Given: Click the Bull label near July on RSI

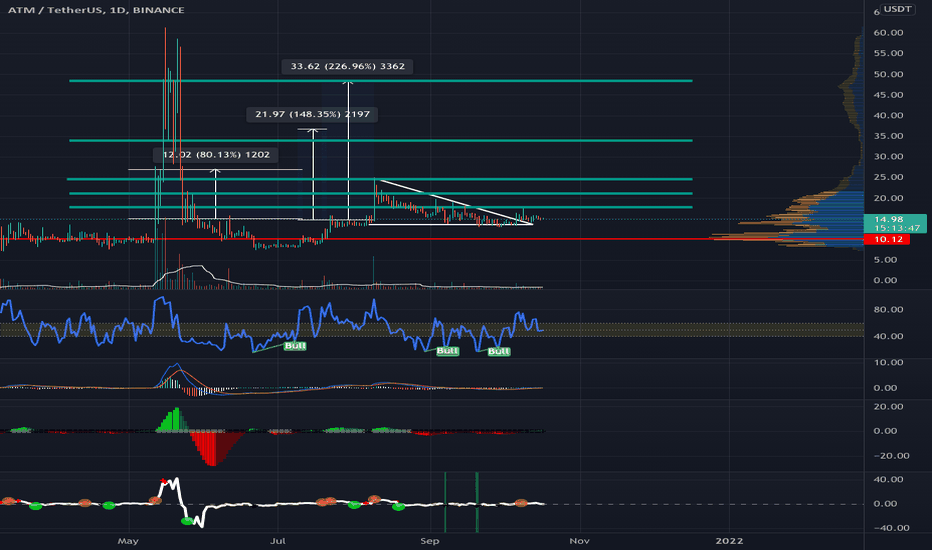Looking at the screenshot, I should click(x=295, y=346).
